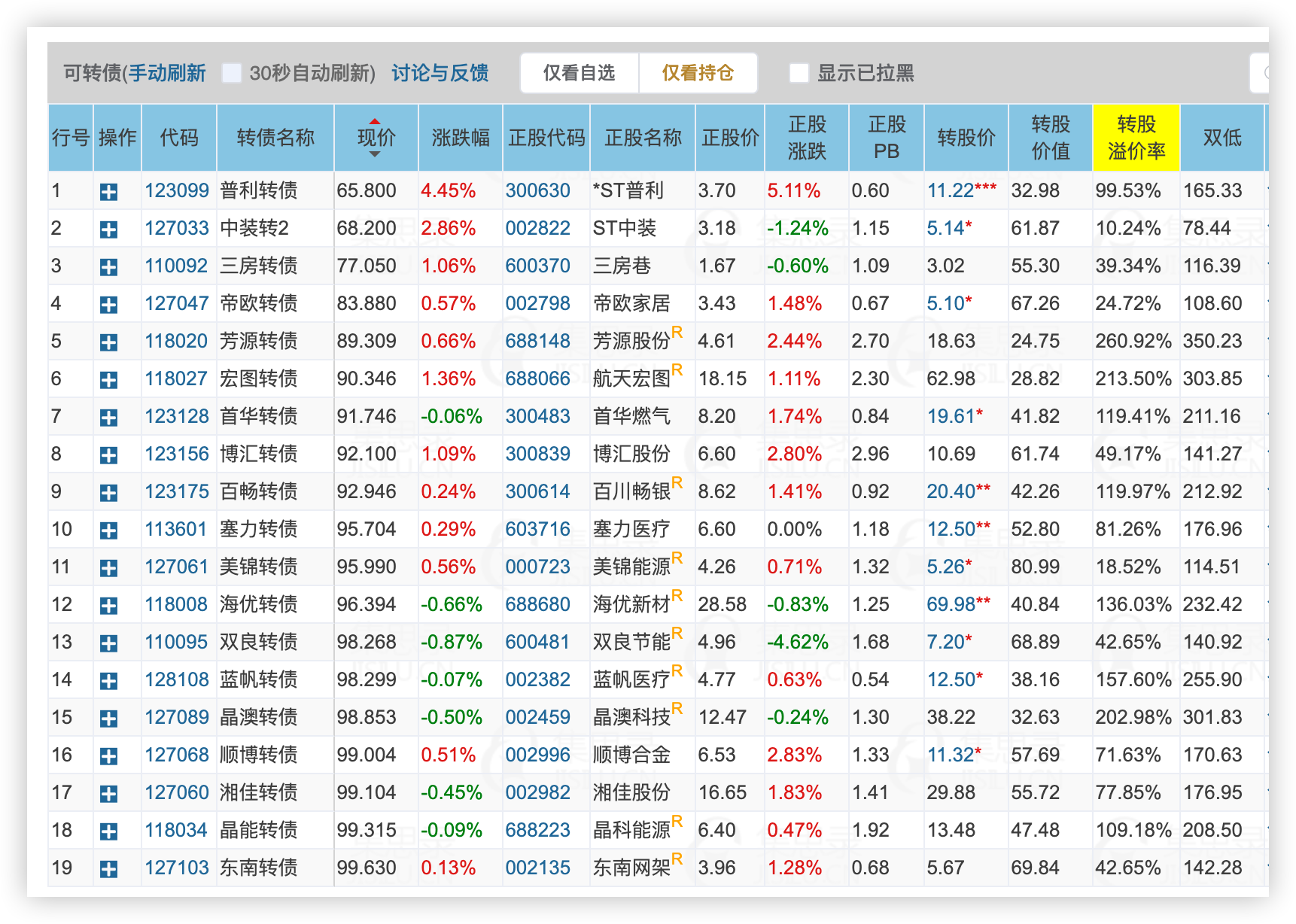Open bond code 127103 link
This screenshot has width=1296, height=924.
point(177,868)
